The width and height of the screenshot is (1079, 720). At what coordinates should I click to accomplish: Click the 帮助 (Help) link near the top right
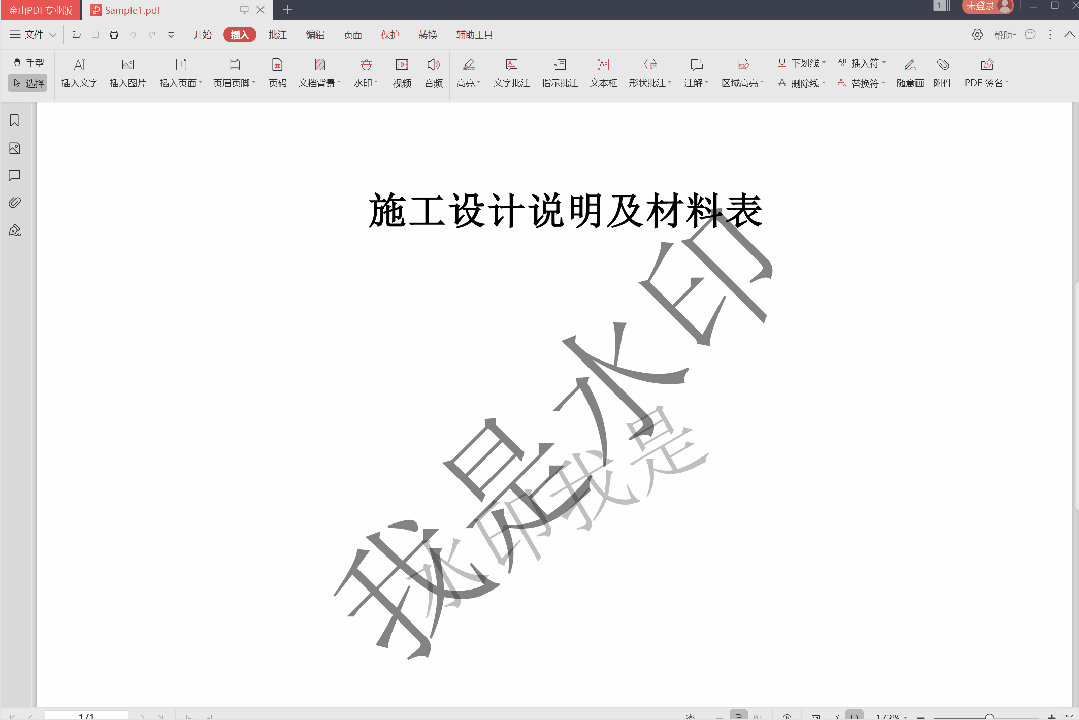1006,34
